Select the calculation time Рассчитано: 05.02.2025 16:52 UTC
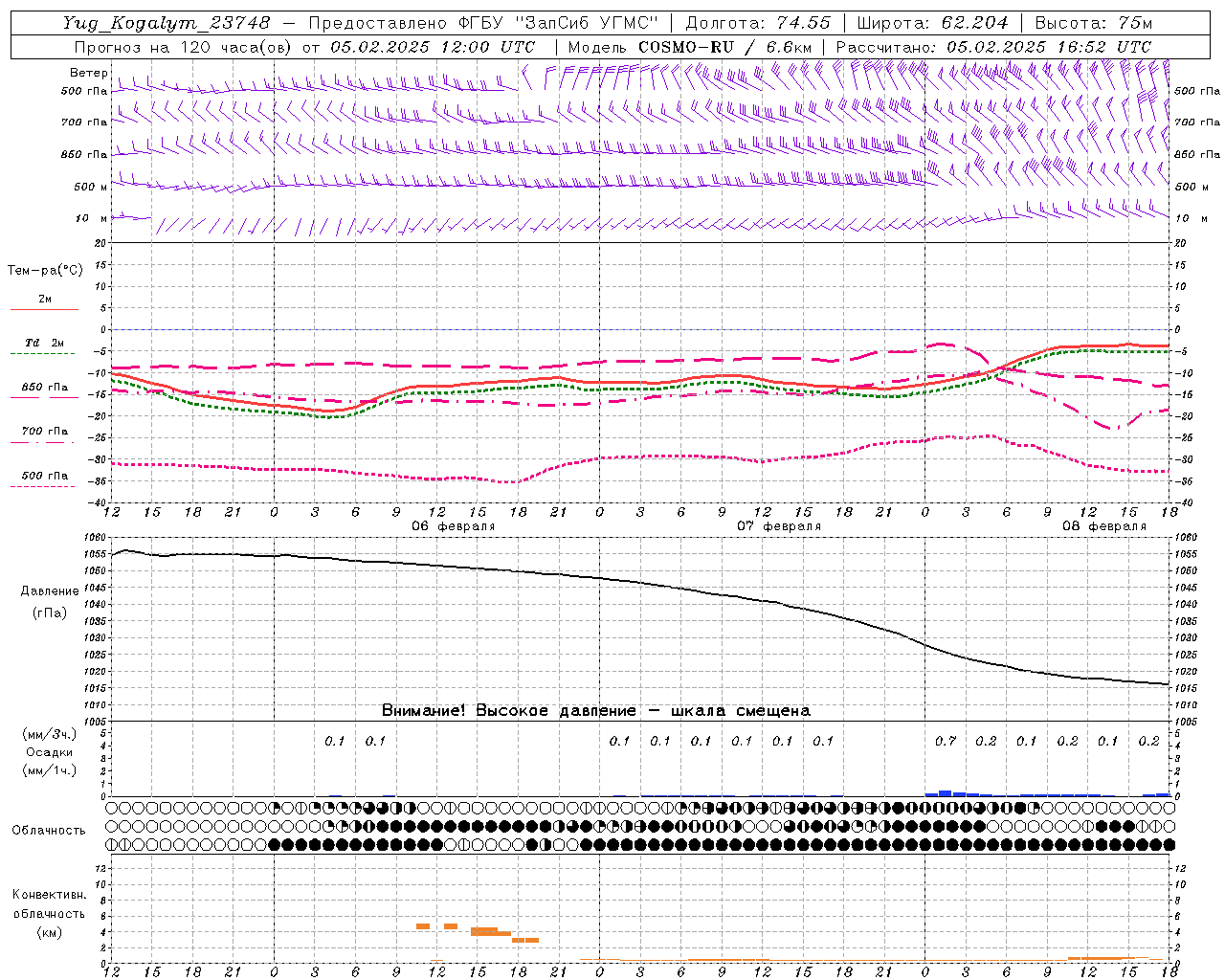1225x980 pixels. (993, 47)
